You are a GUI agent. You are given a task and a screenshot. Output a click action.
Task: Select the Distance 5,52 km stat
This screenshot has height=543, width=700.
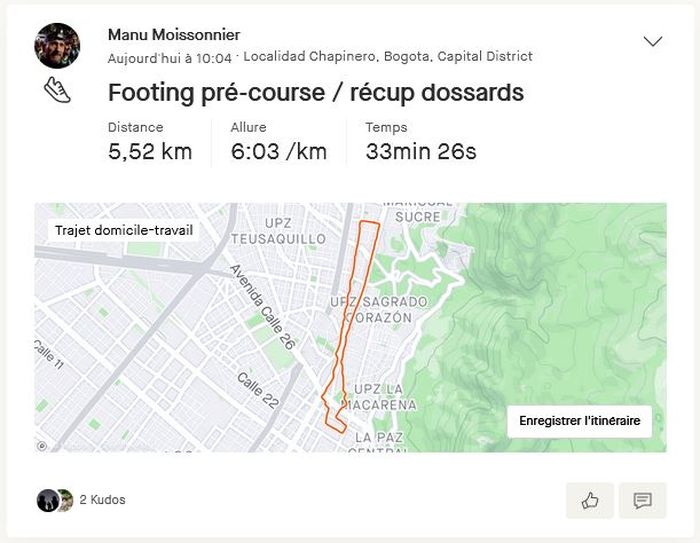pyautogui.click(x=150, y=142)
